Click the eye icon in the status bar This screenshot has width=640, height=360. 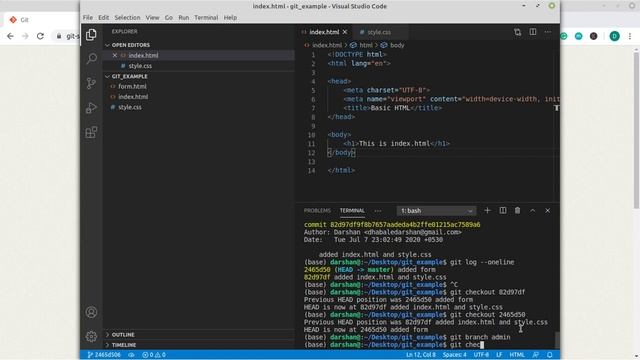pyautogui.click(x=131, y=355)
